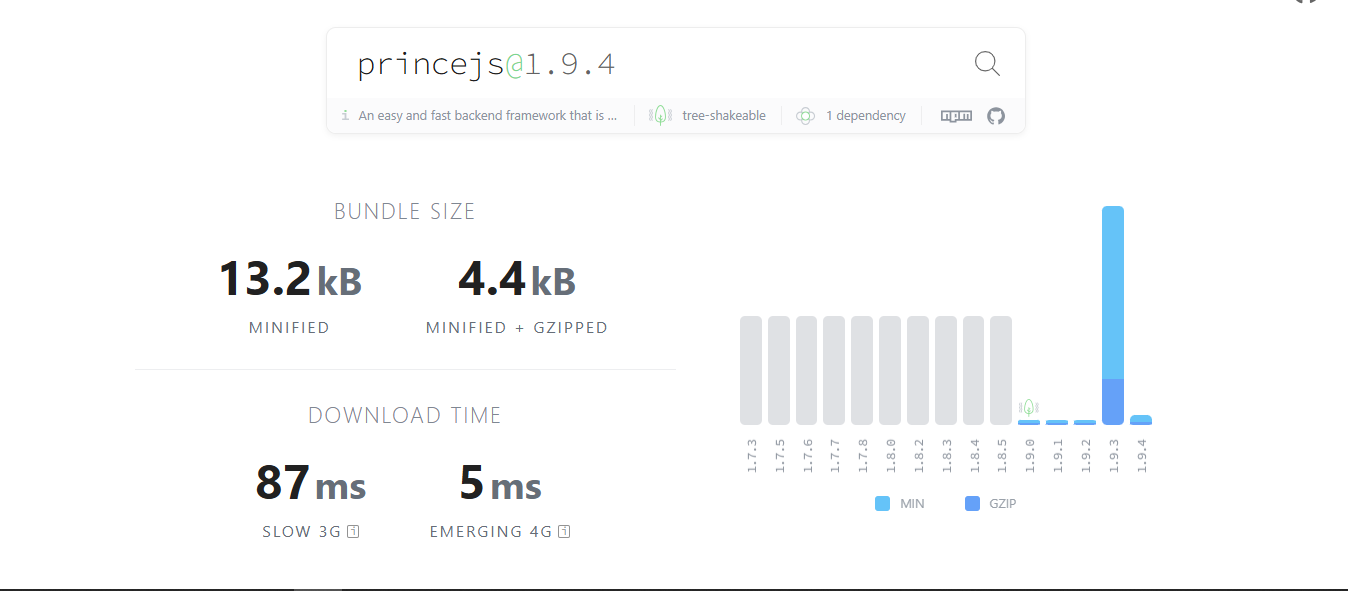Screen dimensions: 1348x591
Task: Select the tall 1.9.3 version bar
Action: (x=1113, y=310)
